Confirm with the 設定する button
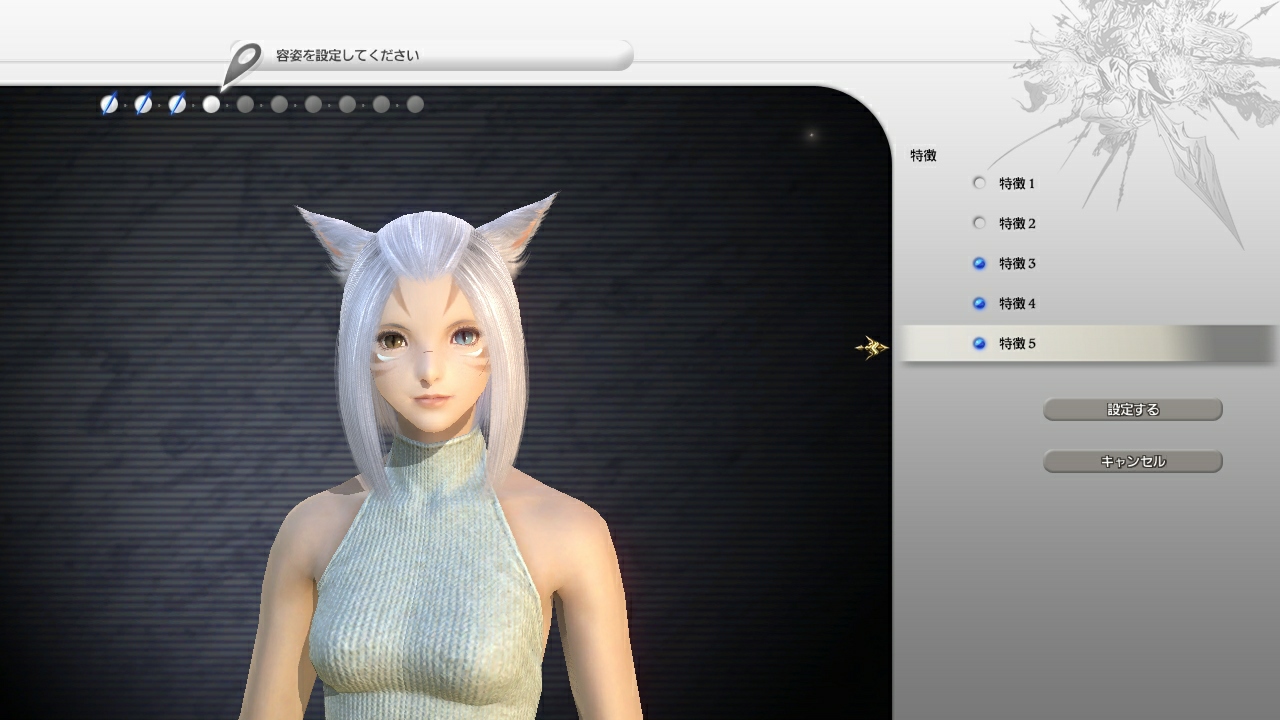Viewport: 1280px width, 720px height. click(1132, 410)
